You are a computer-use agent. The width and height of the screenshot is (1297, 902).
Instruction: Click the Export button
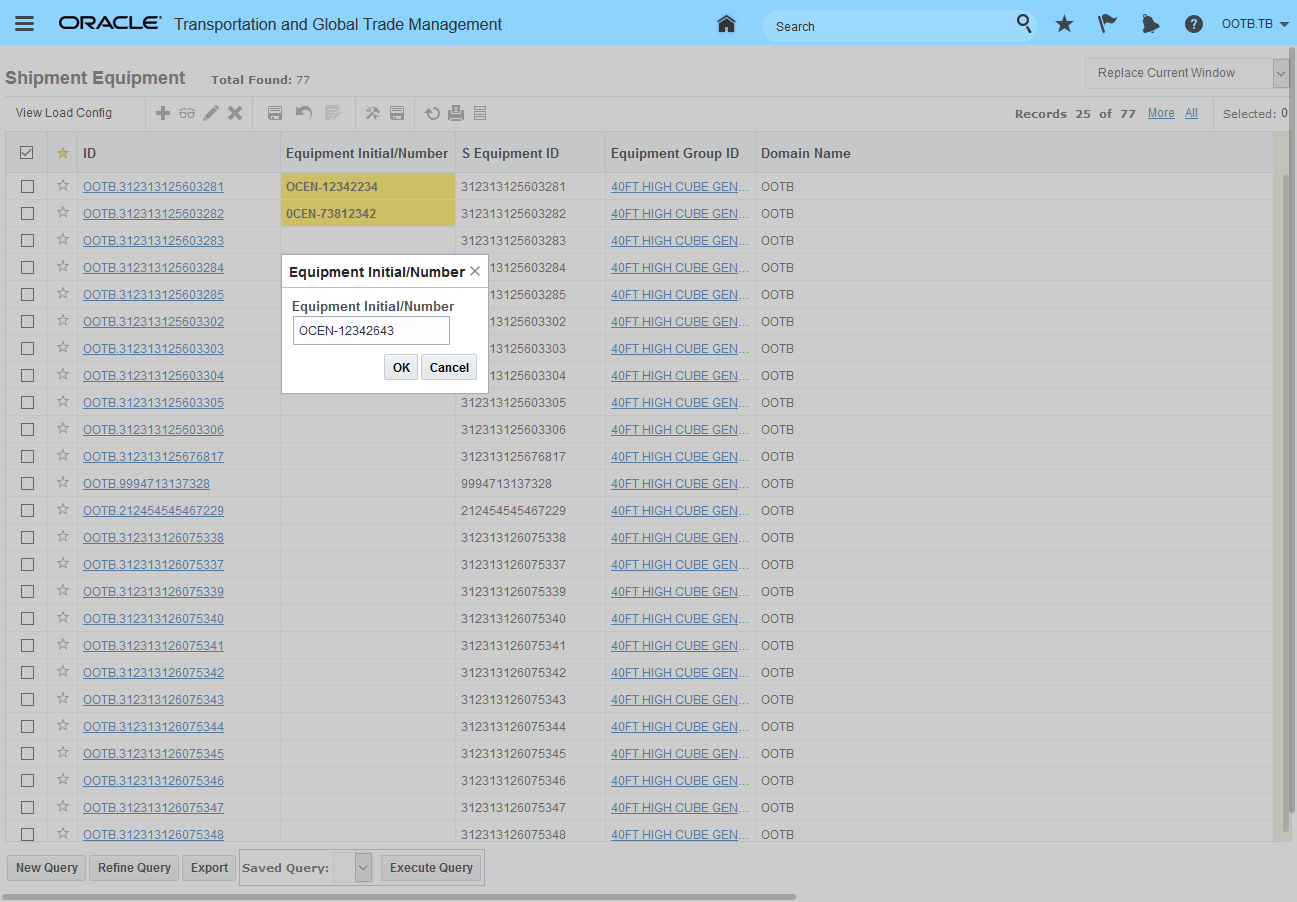(210, 867)
